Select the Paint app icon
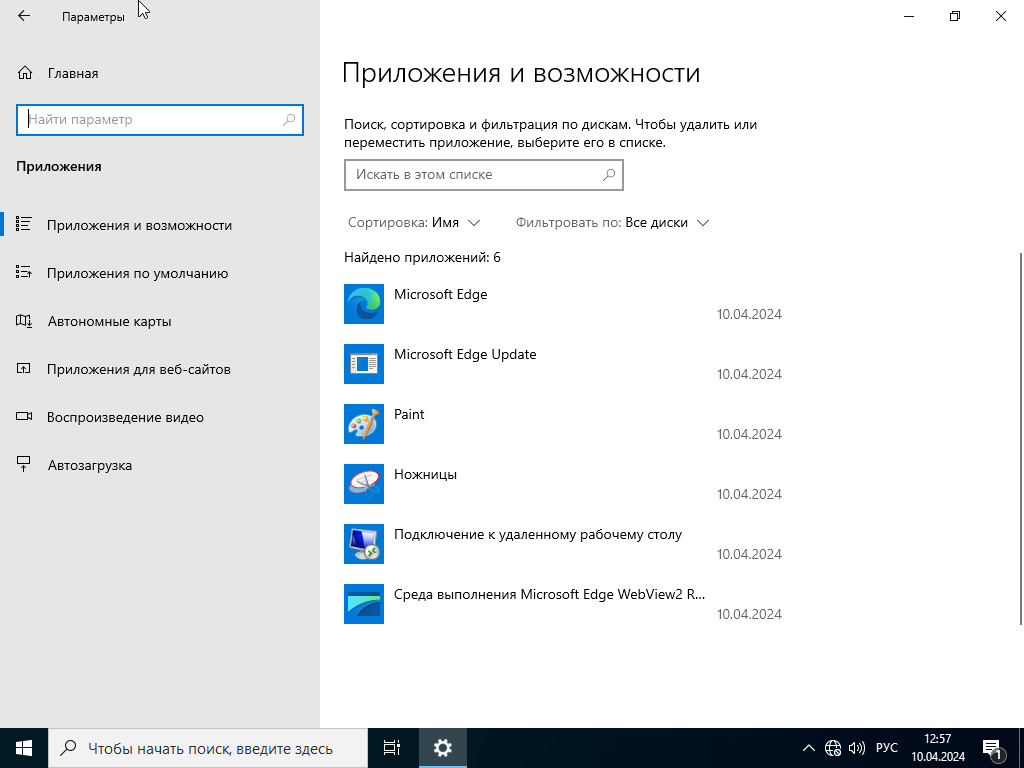The image size is (1024, 768). [x=364, y=424]
